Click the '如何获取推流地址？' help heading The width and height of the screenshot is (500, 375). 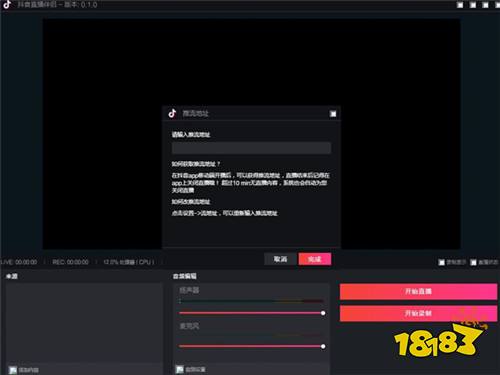[x=196, y=164]
